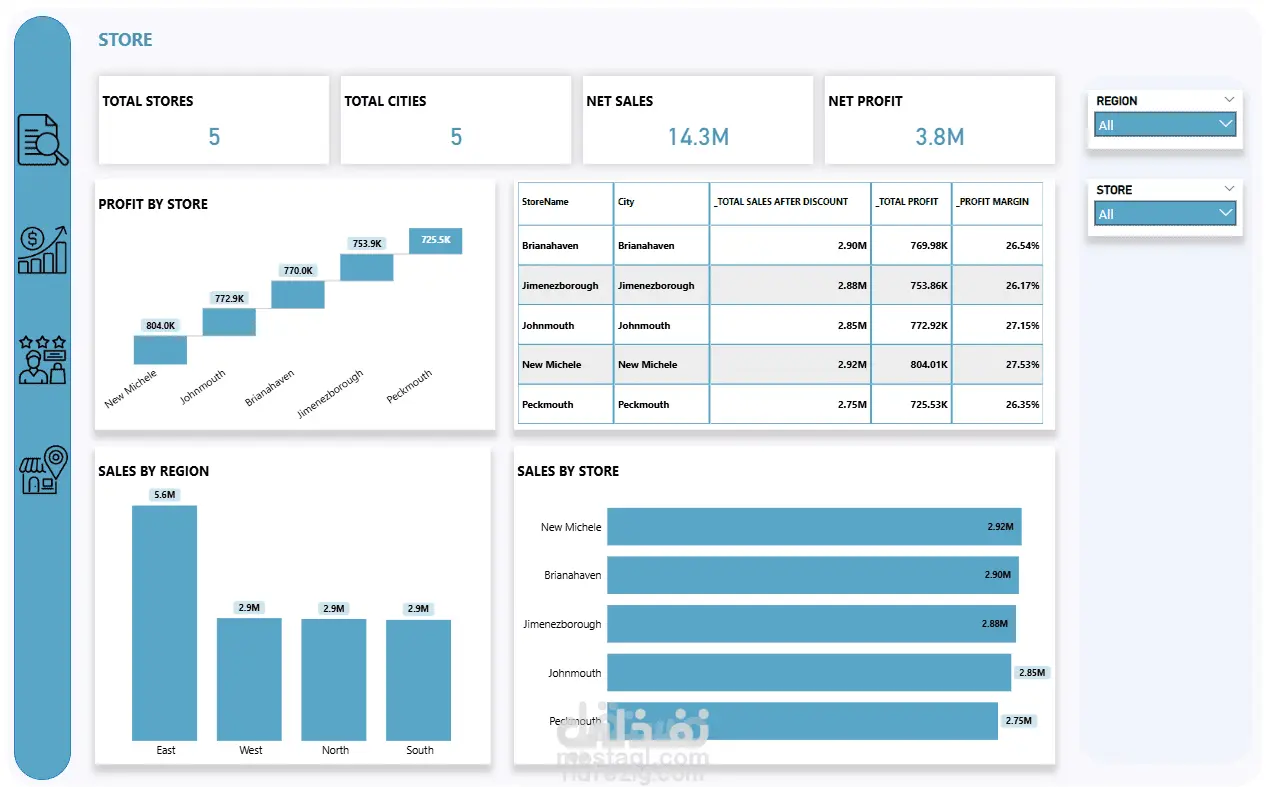The image size is (1266, 787).
Task: Select the East bar in Sales by Region
Action: (164, 622)
